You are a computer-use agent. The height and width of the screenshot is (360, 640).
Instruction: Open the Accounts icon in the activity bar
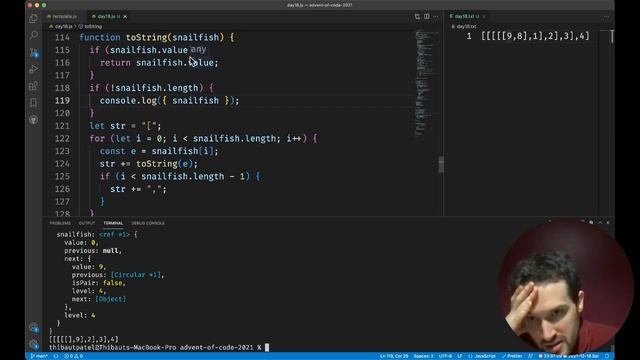(x=33, y=327)
